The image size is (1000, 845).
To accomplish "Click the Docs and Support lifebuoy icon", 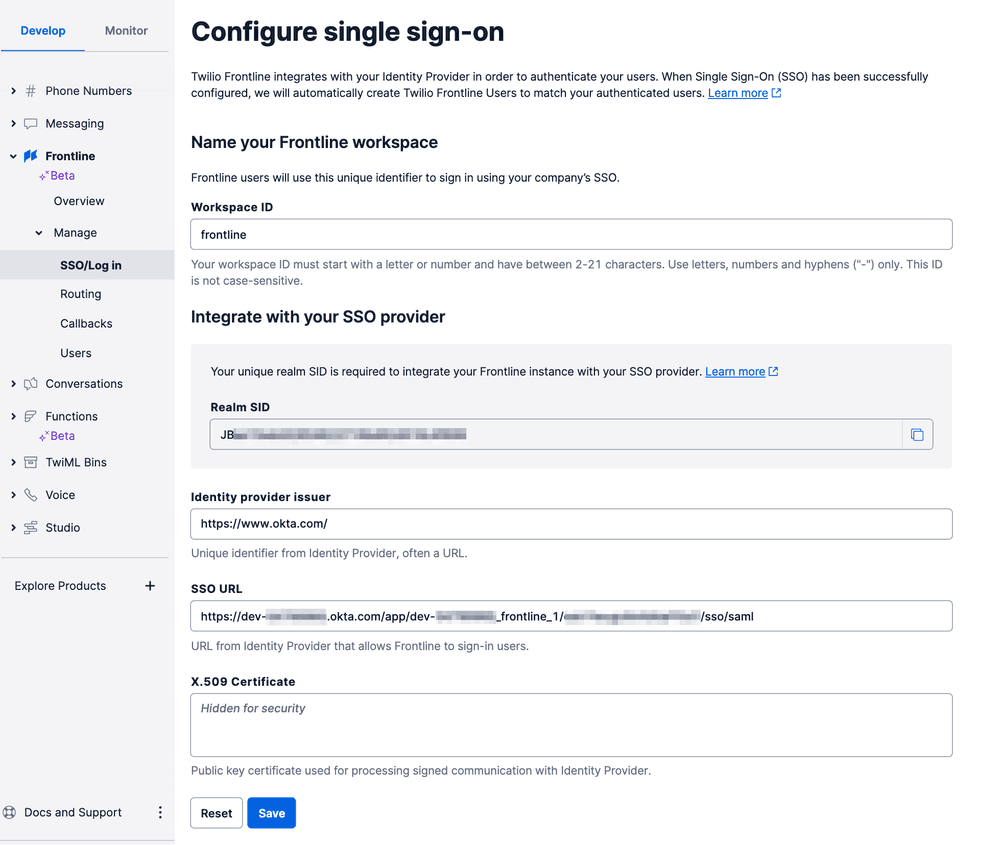I will [10, 812].
